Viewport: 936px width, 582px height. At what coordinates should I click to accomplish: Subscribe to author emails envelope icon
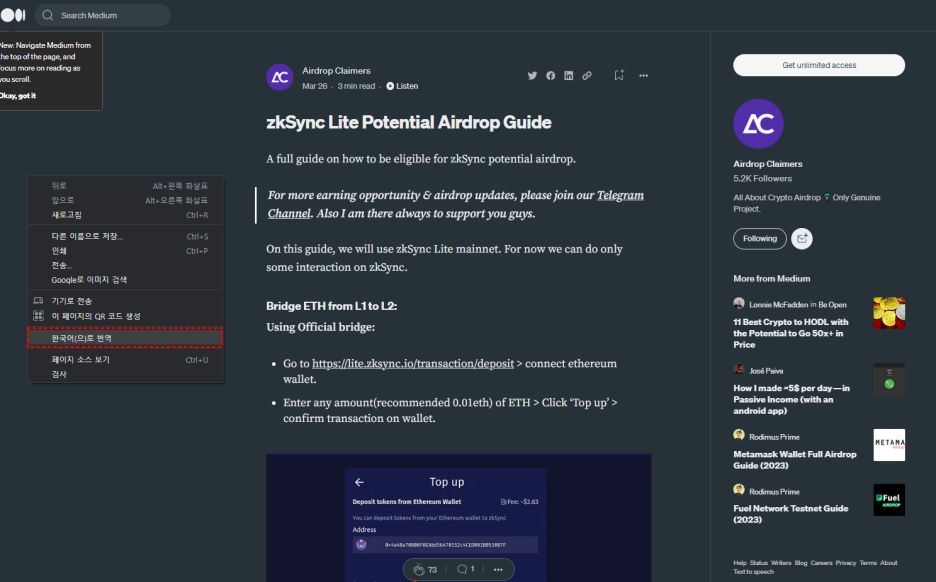coord(802,239)
